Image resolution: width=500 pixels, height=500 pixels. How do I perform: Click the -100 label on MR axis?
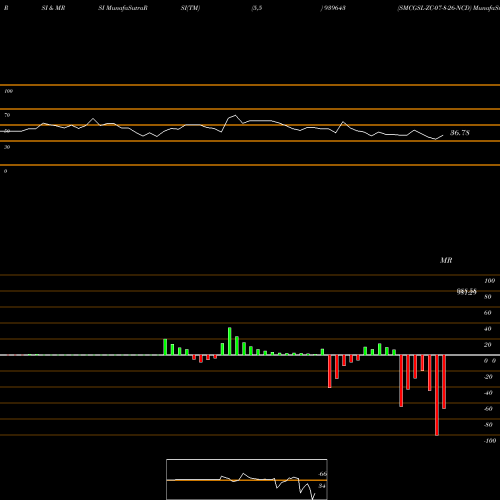pyautogui.click(x=490, y=441)
